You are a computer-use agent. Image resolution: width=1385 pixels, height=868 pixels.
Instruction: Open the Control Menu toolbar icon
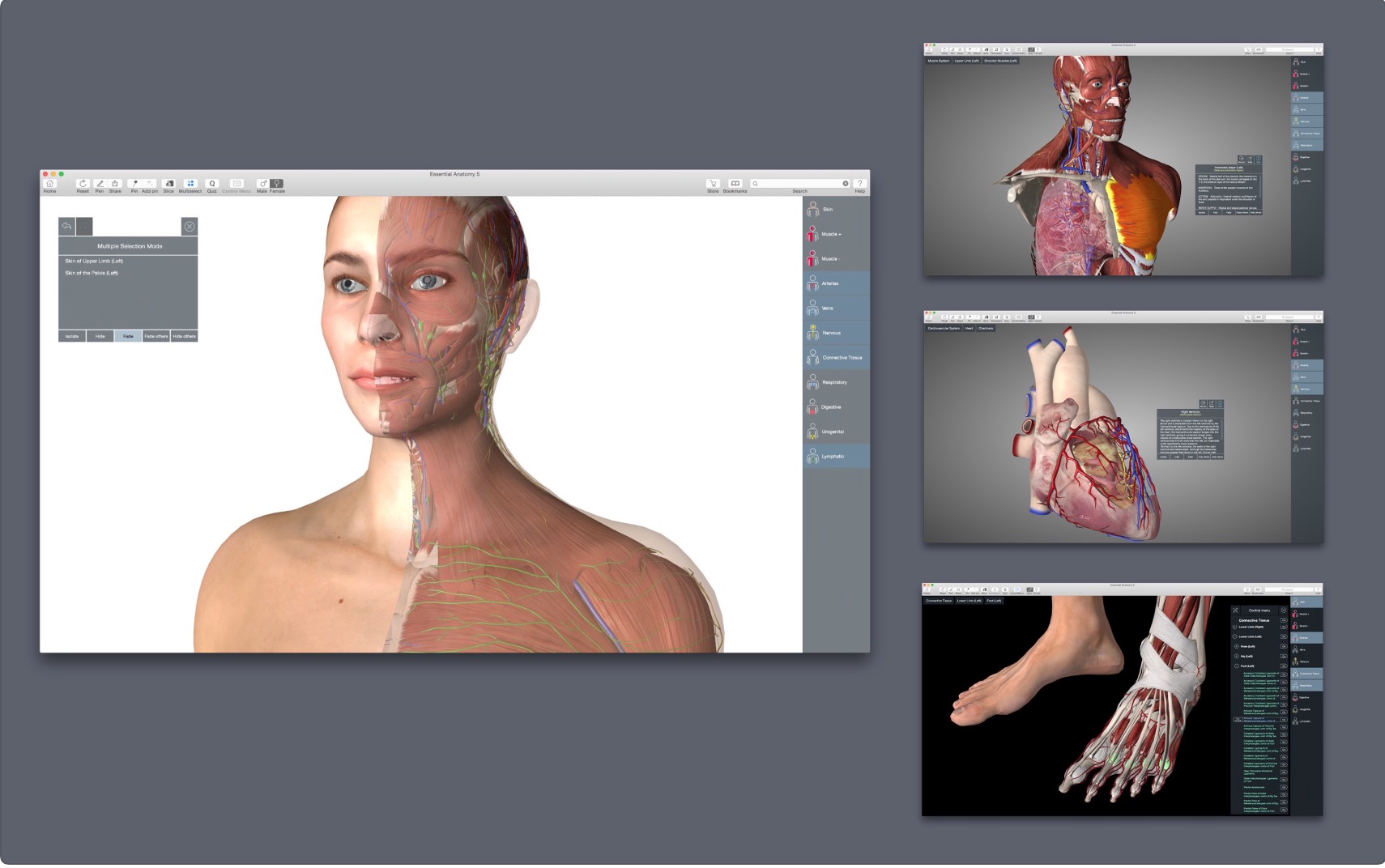coord(237,185)
